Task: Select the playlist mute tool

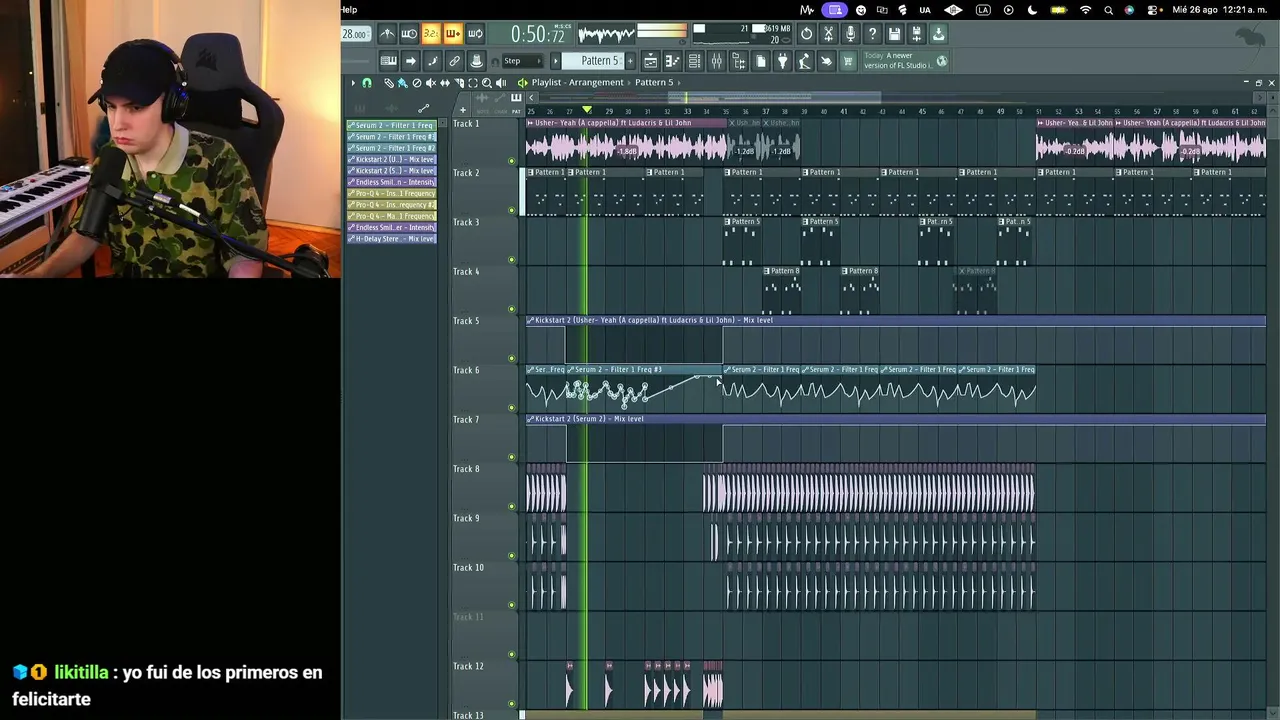Action: (x=431, y=83)
